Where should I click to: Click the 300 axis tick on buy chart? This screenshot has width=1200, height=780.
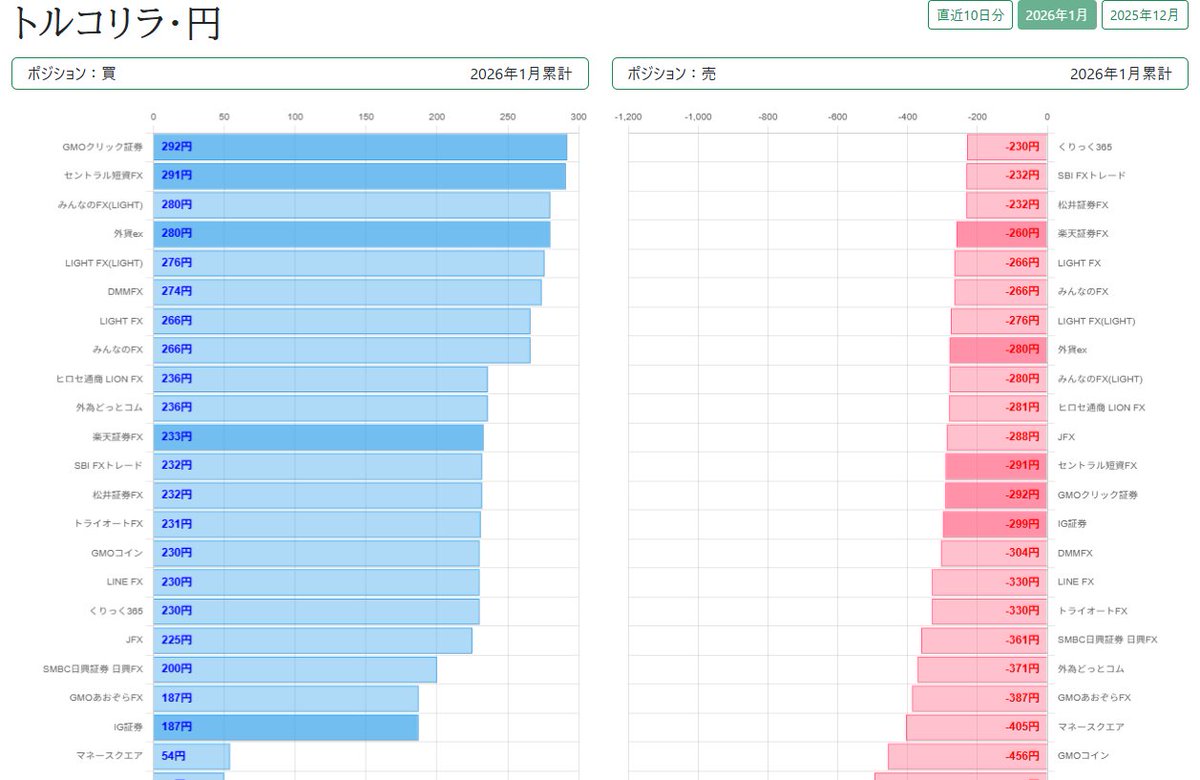(579, 117)
